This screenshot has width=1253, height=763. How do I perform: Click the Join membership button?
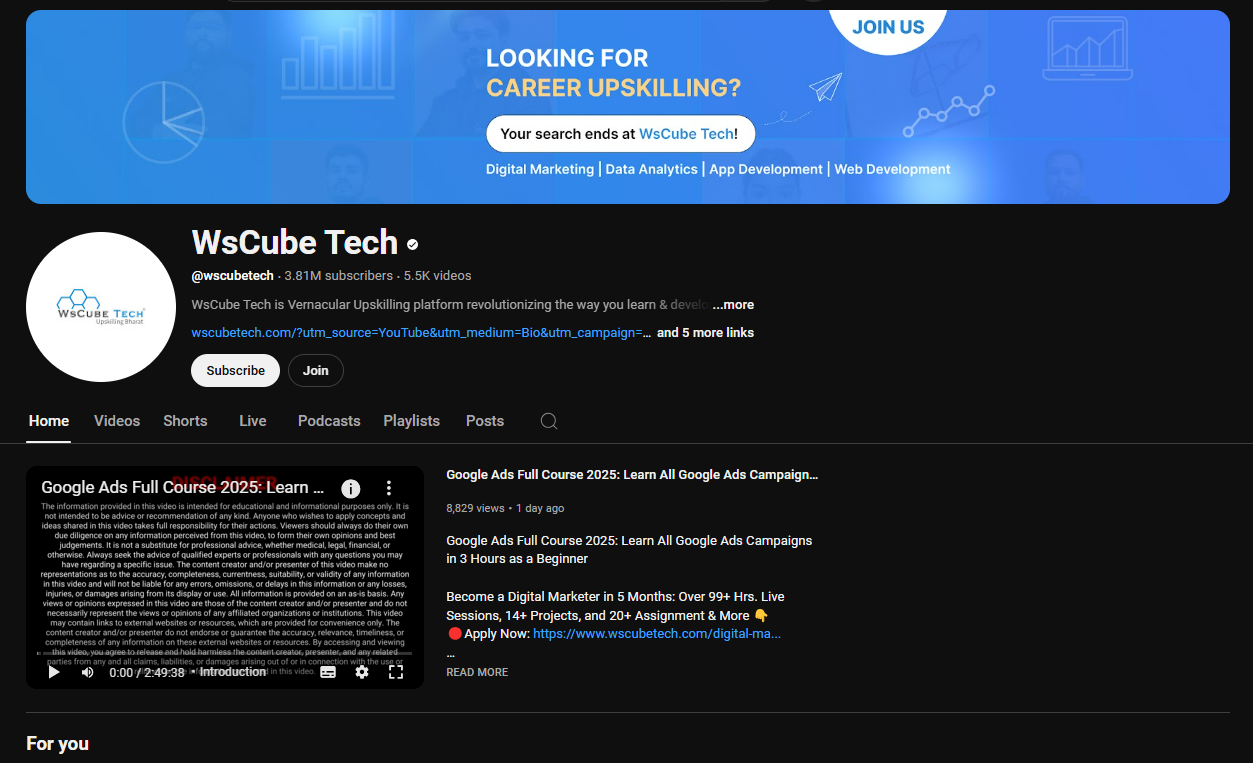coord(316,370)
